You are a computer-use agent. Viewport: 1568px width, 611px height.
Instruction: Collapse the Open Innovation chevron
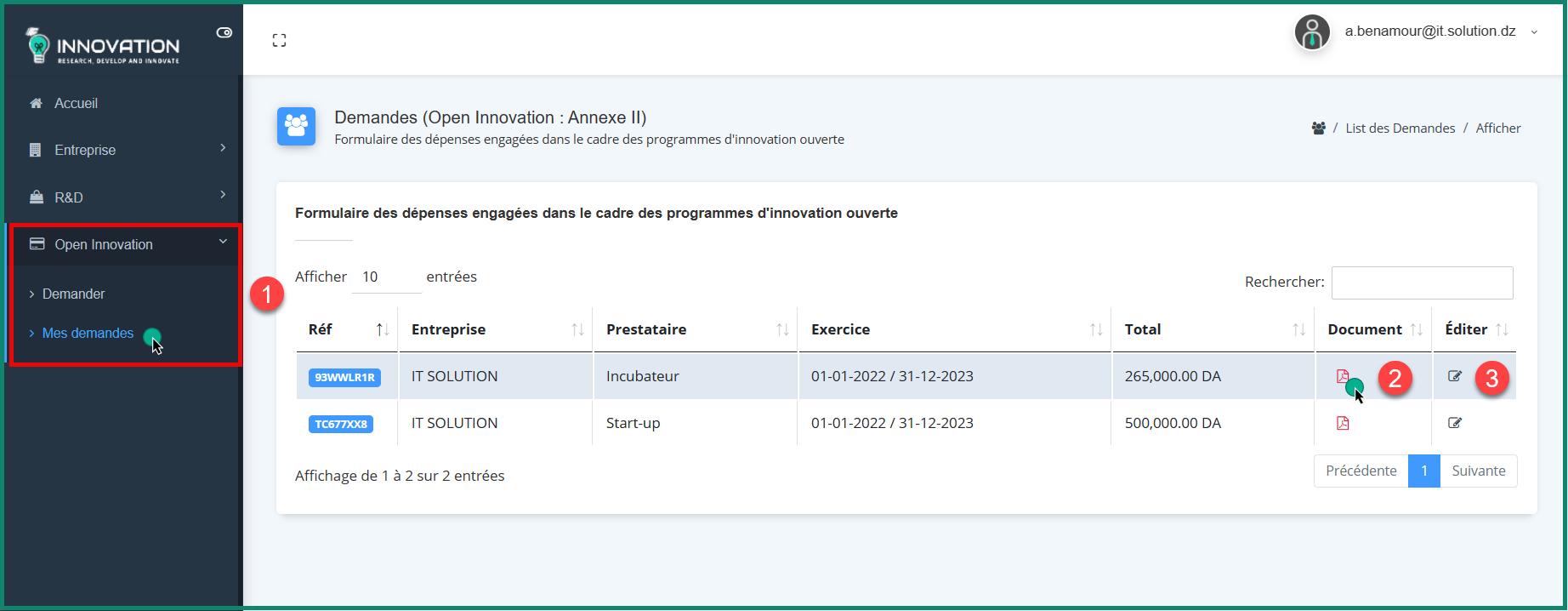click(x=223, y=242)
